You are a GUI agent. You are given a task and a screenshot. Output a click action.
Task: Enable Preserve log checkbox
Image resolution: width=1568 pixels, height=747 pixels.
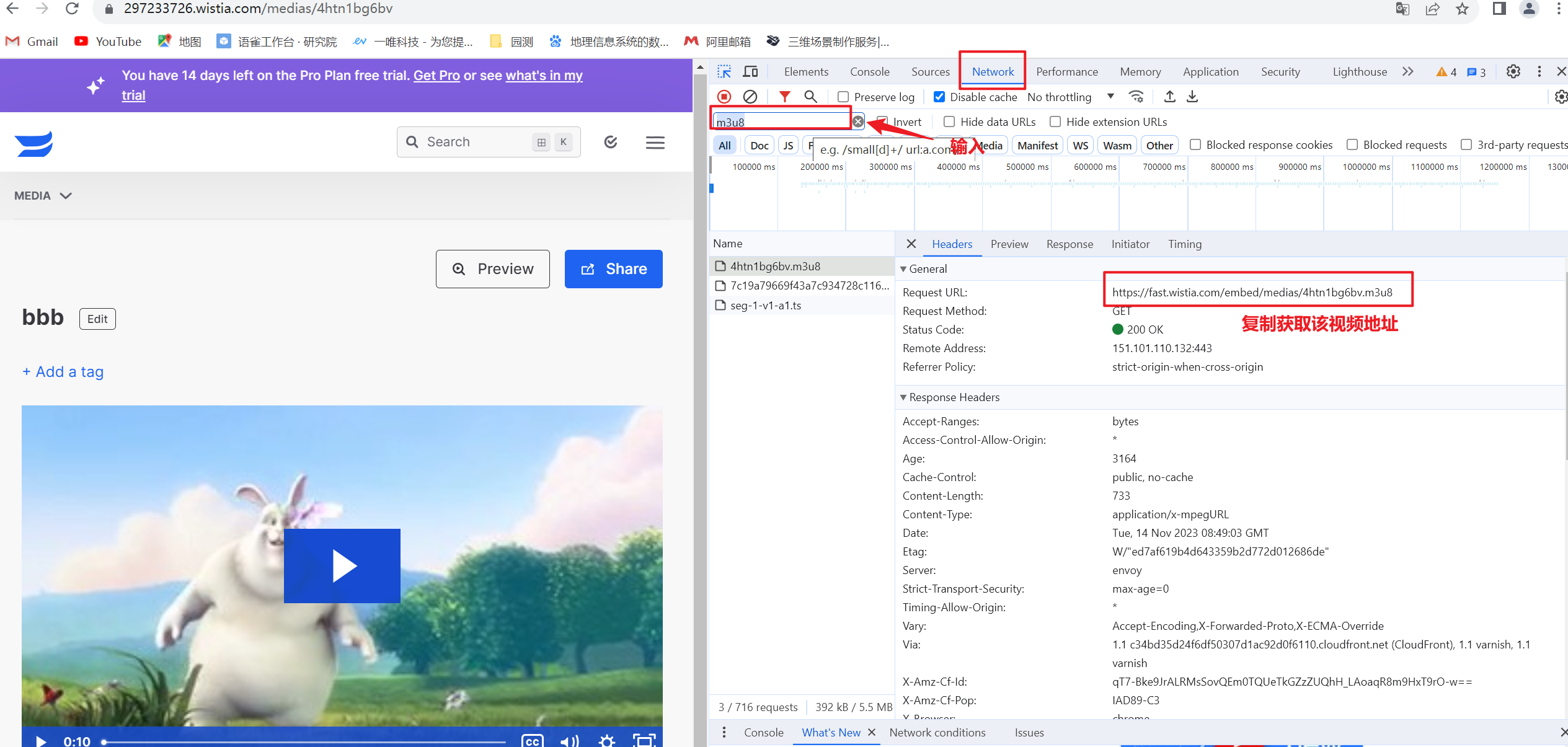[843, 97]
